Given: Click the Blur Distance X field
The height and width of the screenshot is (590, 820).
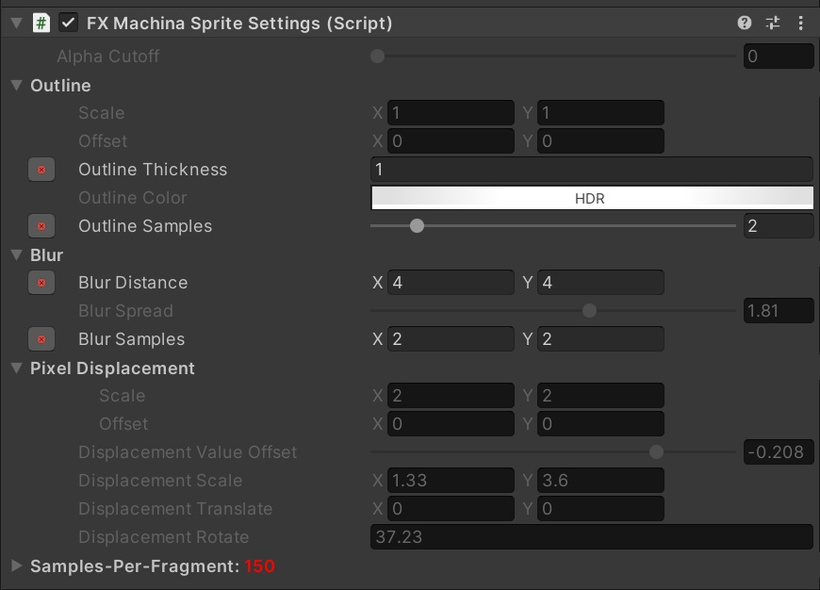Looking at the screenshot, I should coord(451,282).
